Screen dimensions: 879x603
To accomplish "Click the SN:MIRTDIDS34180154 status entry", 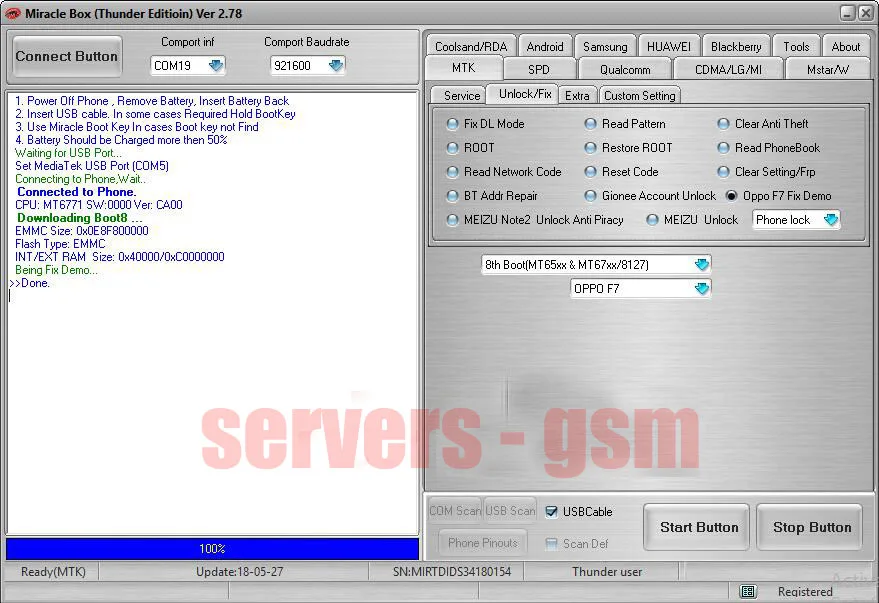I will click(452, 572).
